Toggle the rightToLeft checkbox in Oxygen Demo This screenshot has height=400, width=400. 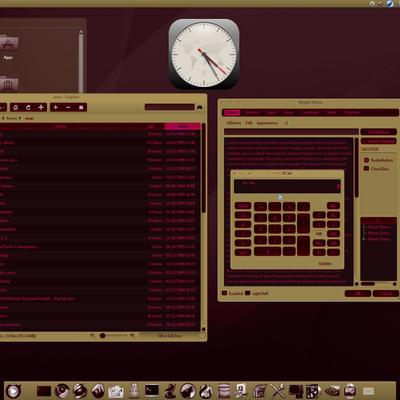click(x=257, y=293)
